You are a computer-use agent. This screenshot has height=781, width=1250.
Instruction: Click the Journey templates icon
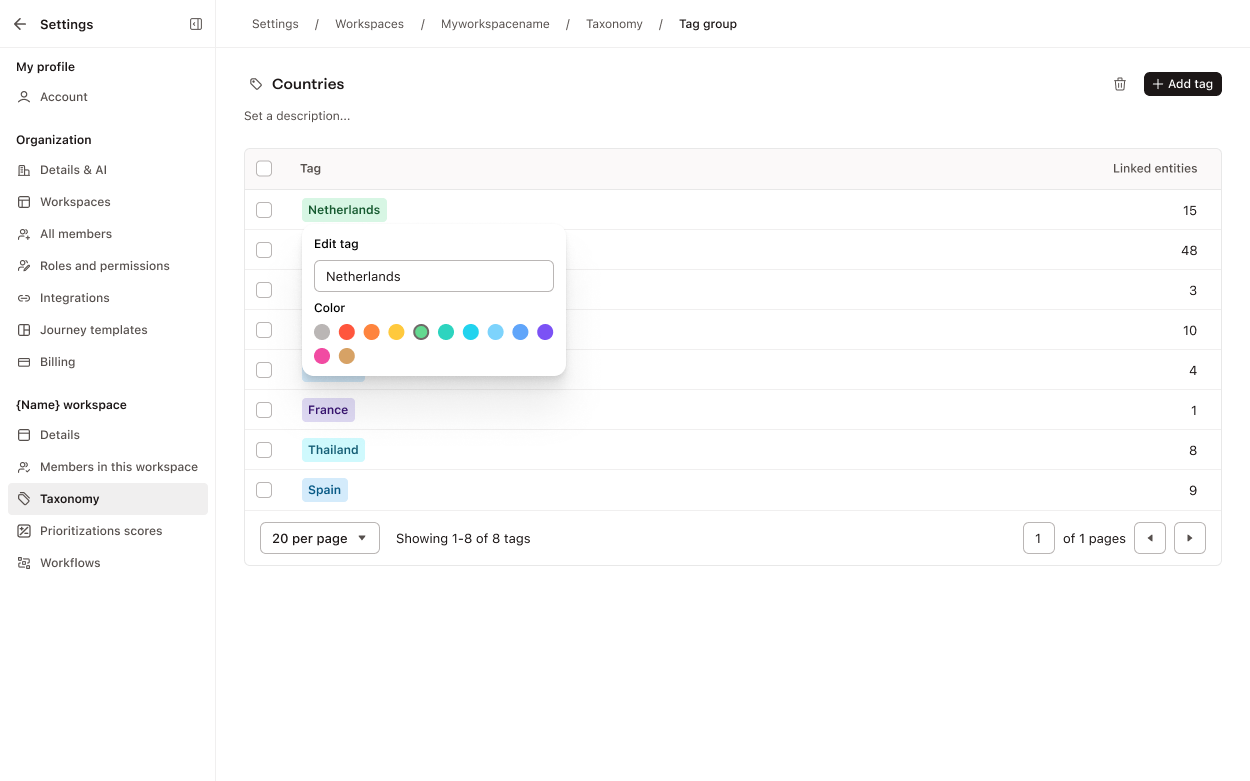pos(24,330)
